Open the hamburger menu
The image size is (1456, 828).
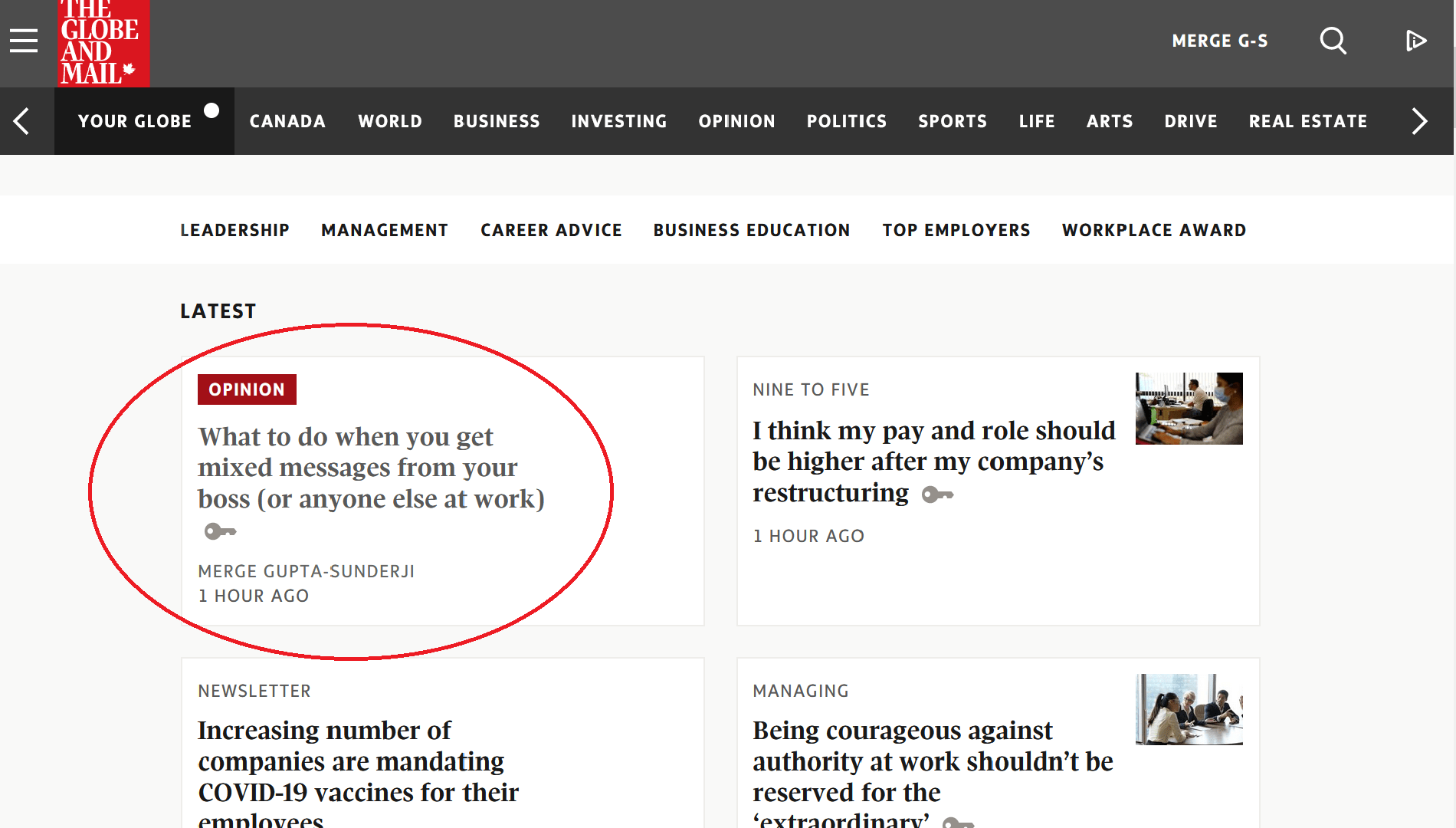tap(24, 41)
